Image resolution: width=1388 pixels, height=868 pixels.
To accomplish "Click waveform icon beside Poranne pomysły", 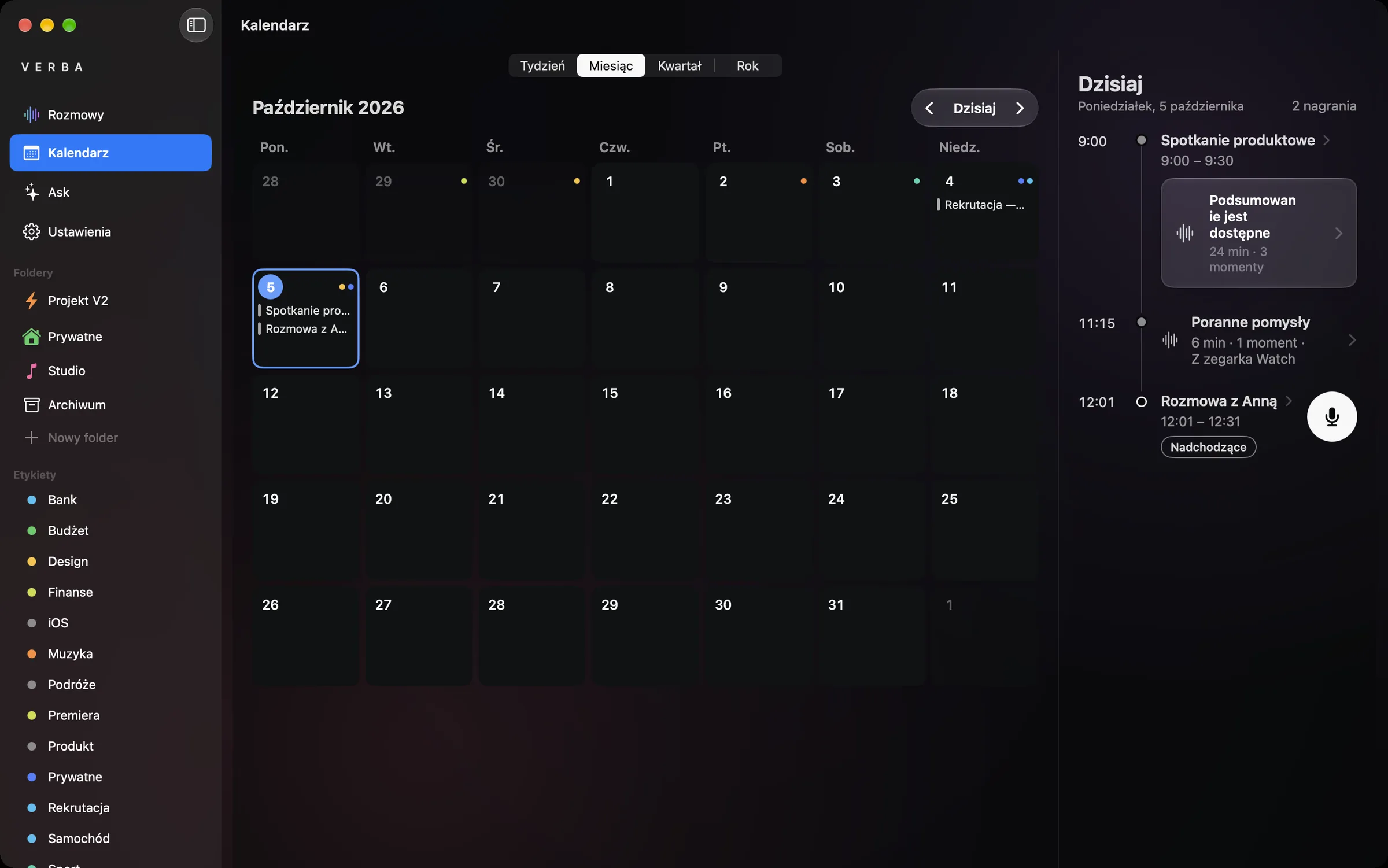I will [x=1170, y=340].
